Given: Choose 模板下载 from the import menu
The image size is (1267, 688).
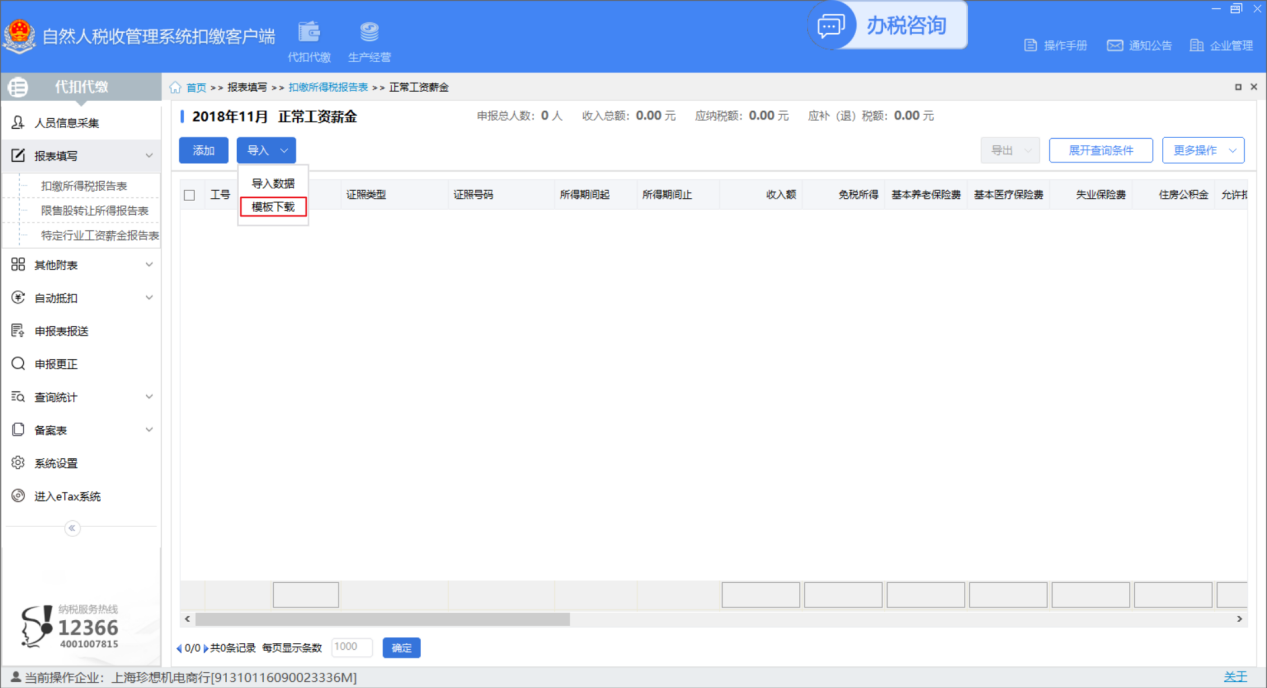Looking at the screenshot, I should pyautogui.click(x=273, y=206).
